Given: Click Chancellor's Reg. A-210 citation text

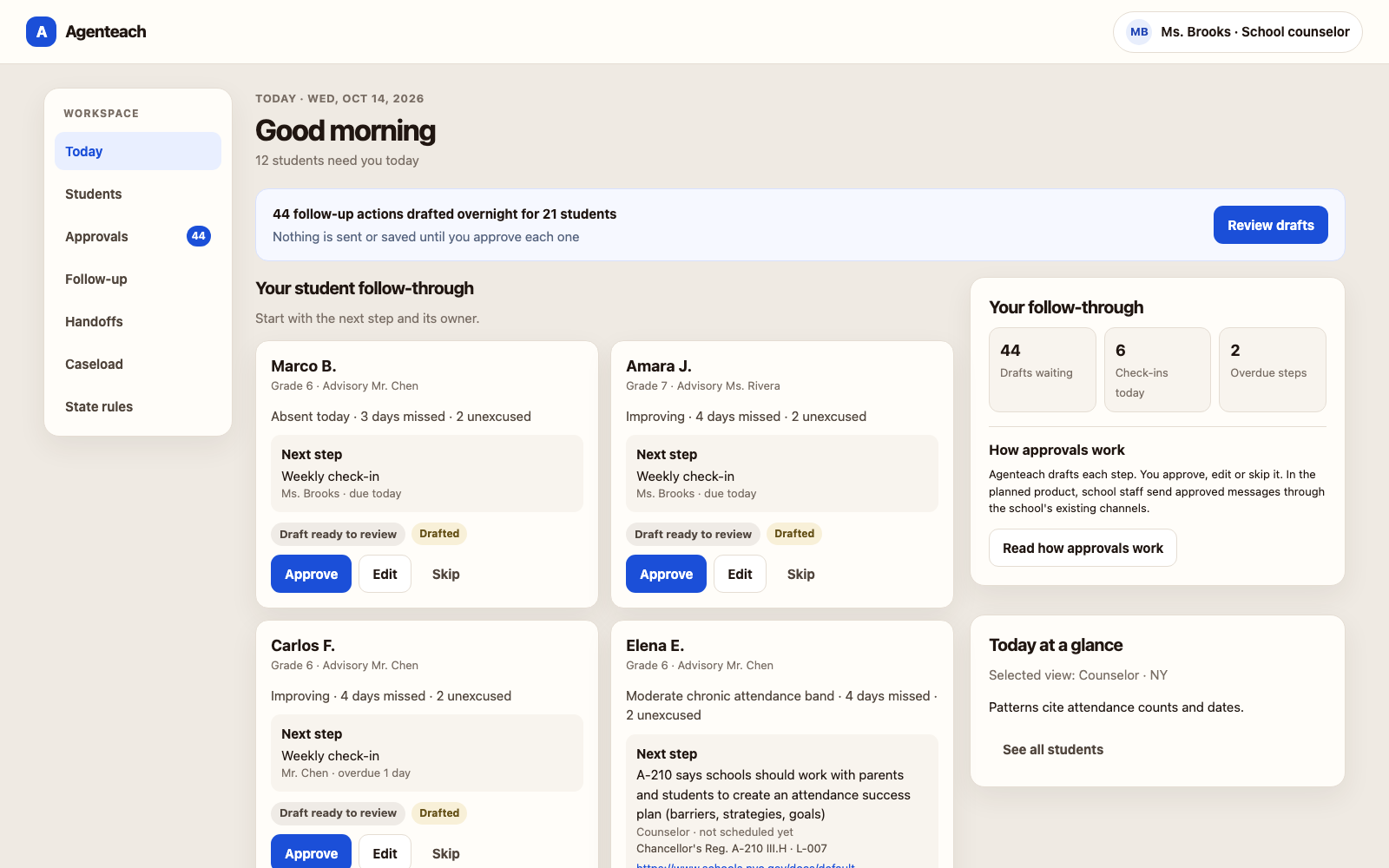Looking at the screenshot, I should (x=731, y=848).
